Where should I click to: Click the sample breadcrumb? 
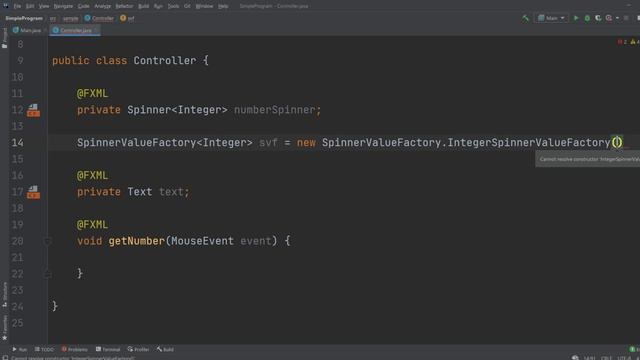(x=70, y=18)
